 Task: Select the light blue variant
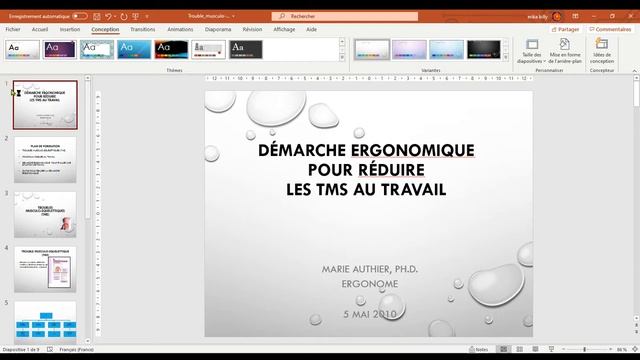tap(447, 49)
